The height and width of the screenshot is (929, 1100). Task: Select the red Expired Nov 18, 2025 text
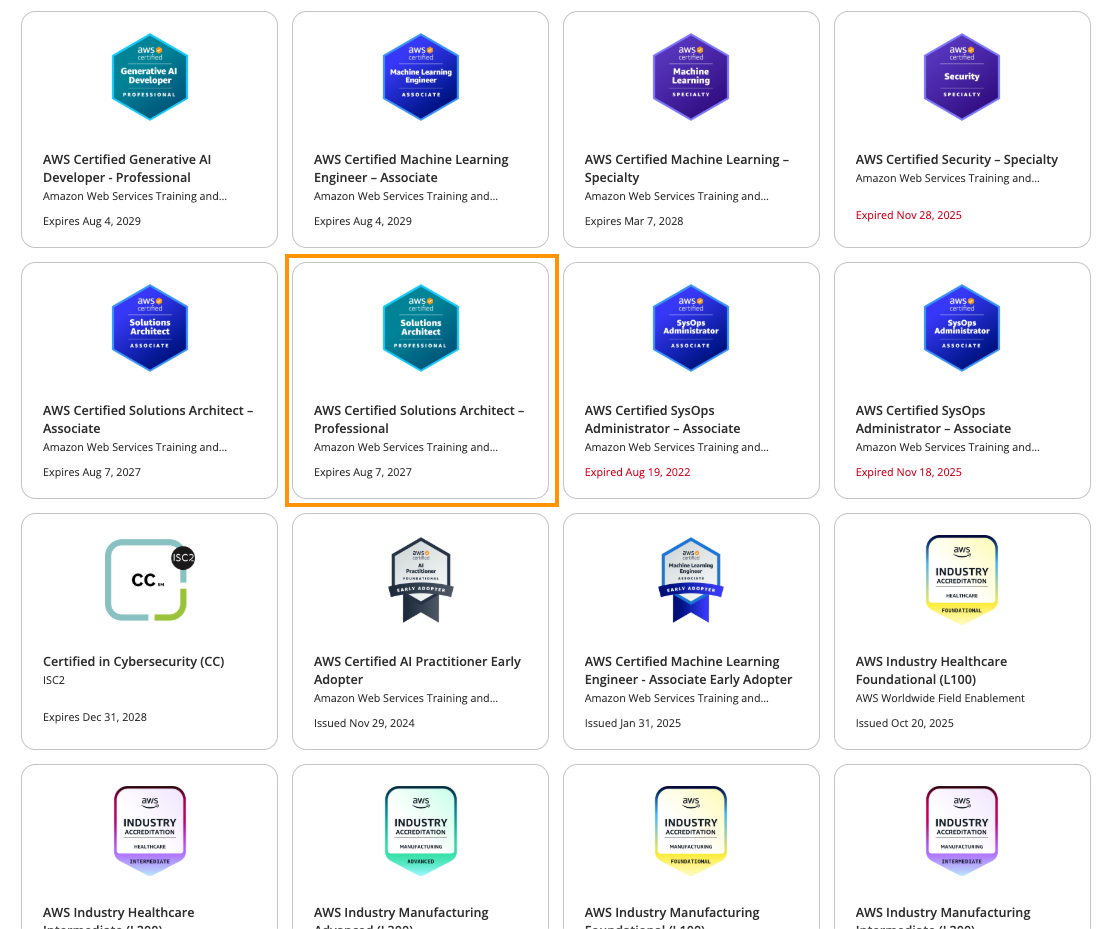tap(908, 472)
